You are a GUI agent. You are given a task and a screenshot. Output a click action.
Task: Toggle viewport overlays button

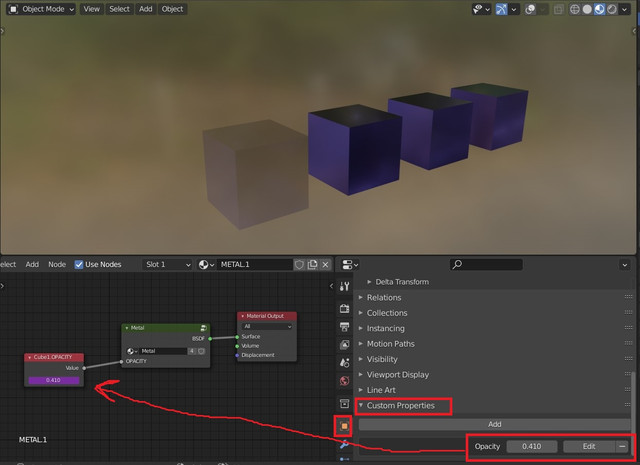530,9
